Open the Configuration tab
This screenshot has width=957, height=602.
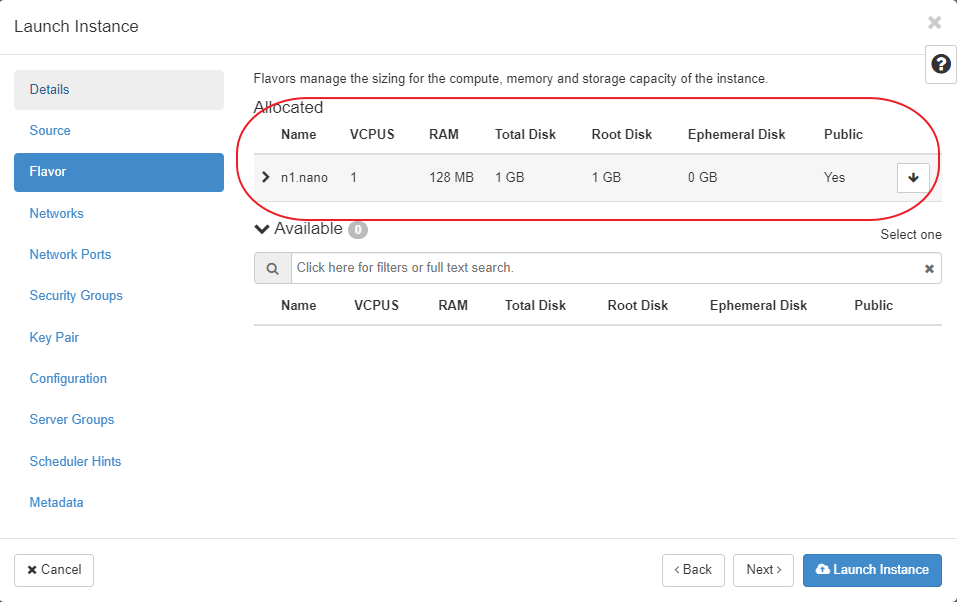pos(68,379)
